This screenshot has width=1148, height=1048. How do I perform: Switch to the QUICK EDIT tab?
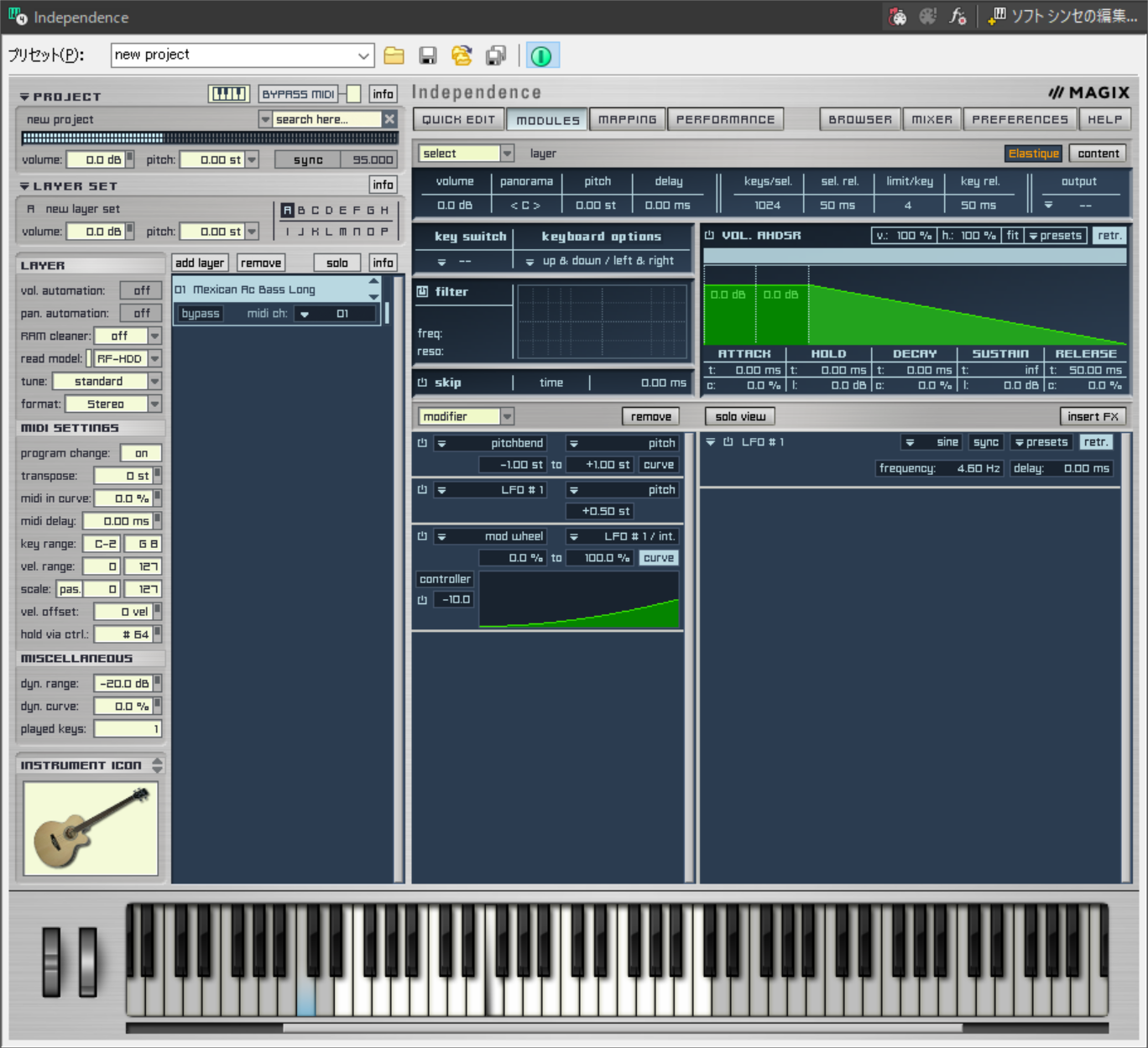coord(458,119)
